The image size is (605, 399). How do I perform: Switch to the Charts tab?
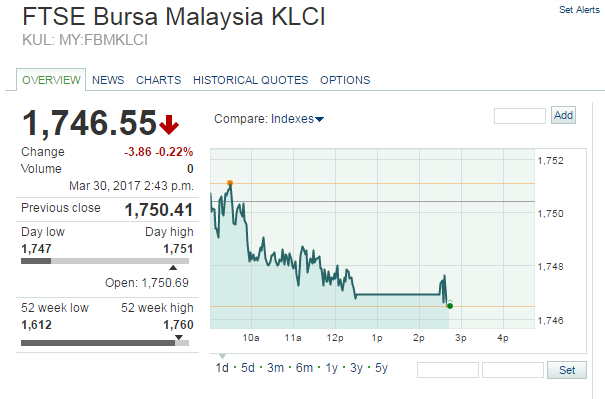159,80
